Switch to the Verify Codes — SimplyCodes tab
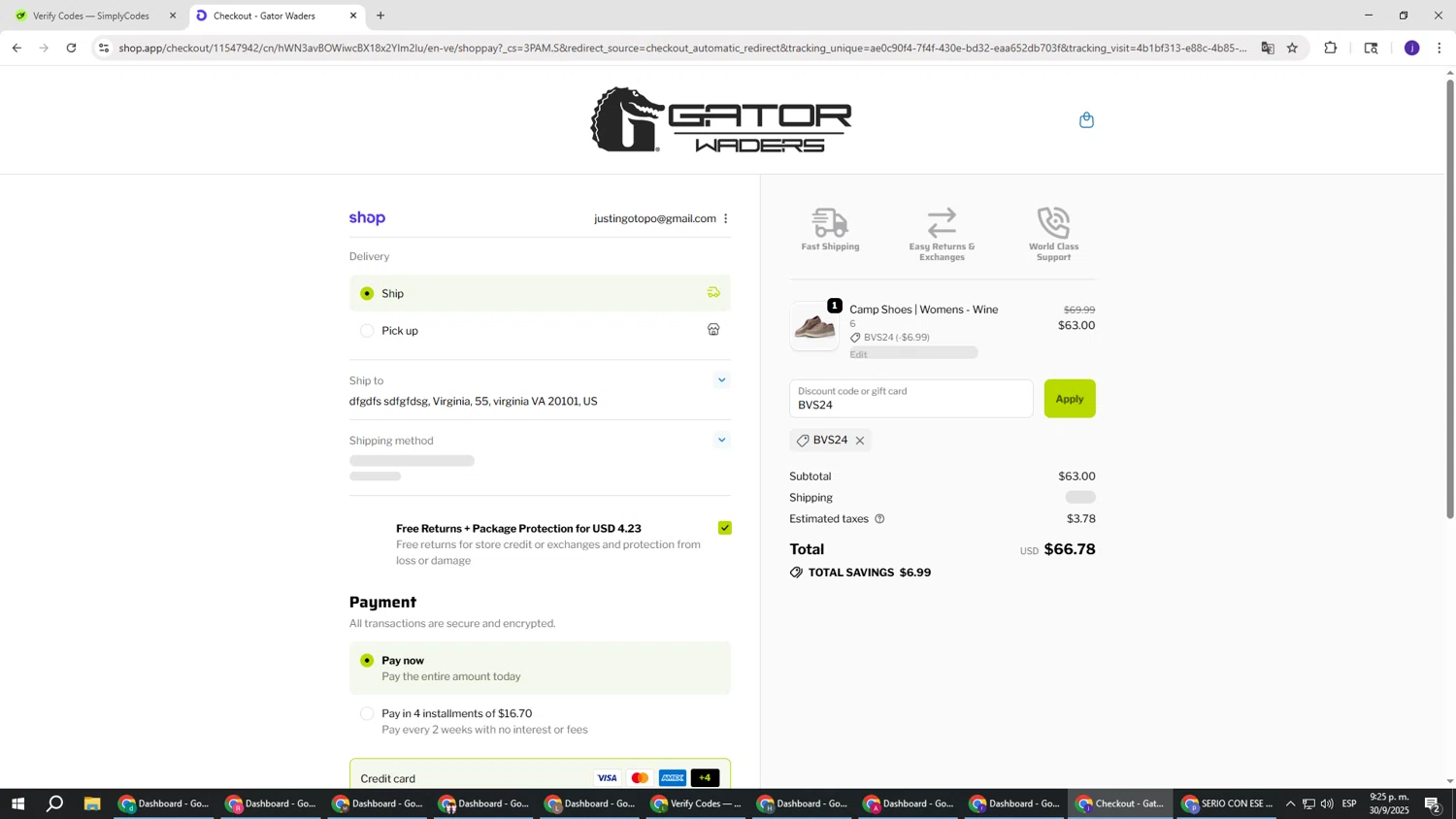Viewport: 1456px width, 819px height. pyautogui.click(x=91, y=16)
